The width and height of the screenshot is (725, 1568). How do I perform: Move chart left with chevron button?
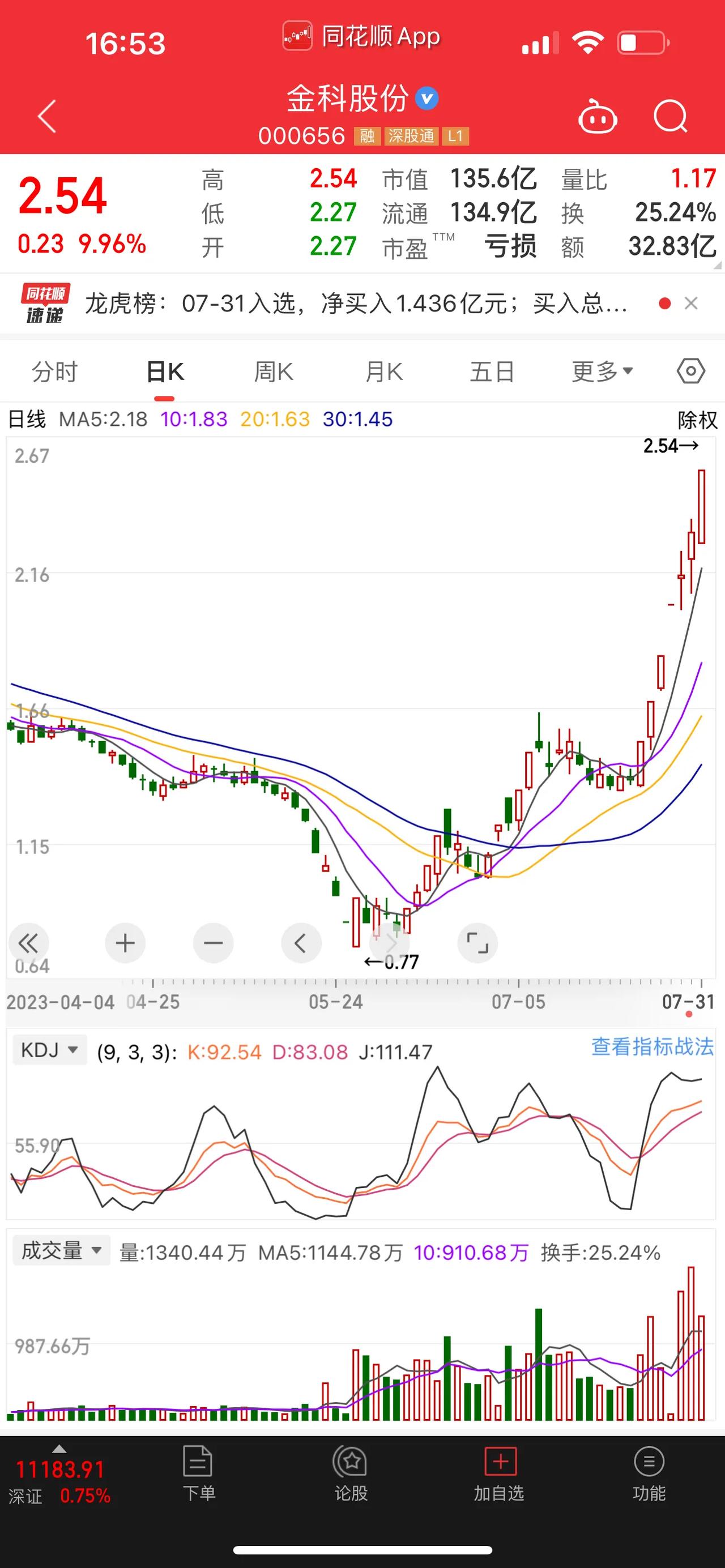pos(301,943)
